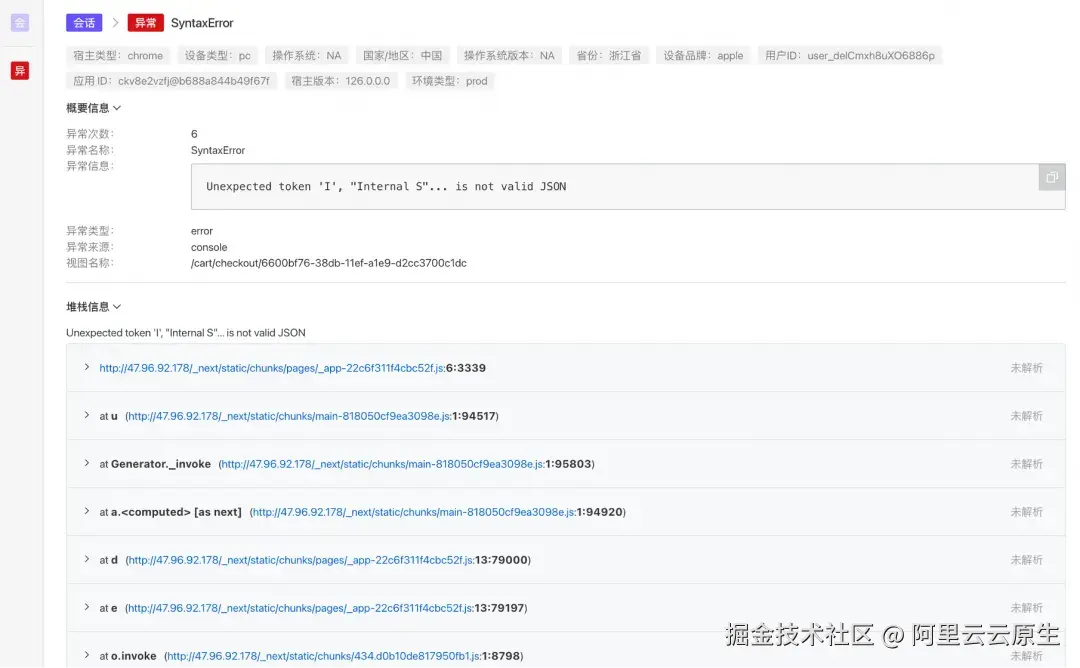Go to 会话 via the breadcrumb tag
1080x668 pixels.
[84, 22]
